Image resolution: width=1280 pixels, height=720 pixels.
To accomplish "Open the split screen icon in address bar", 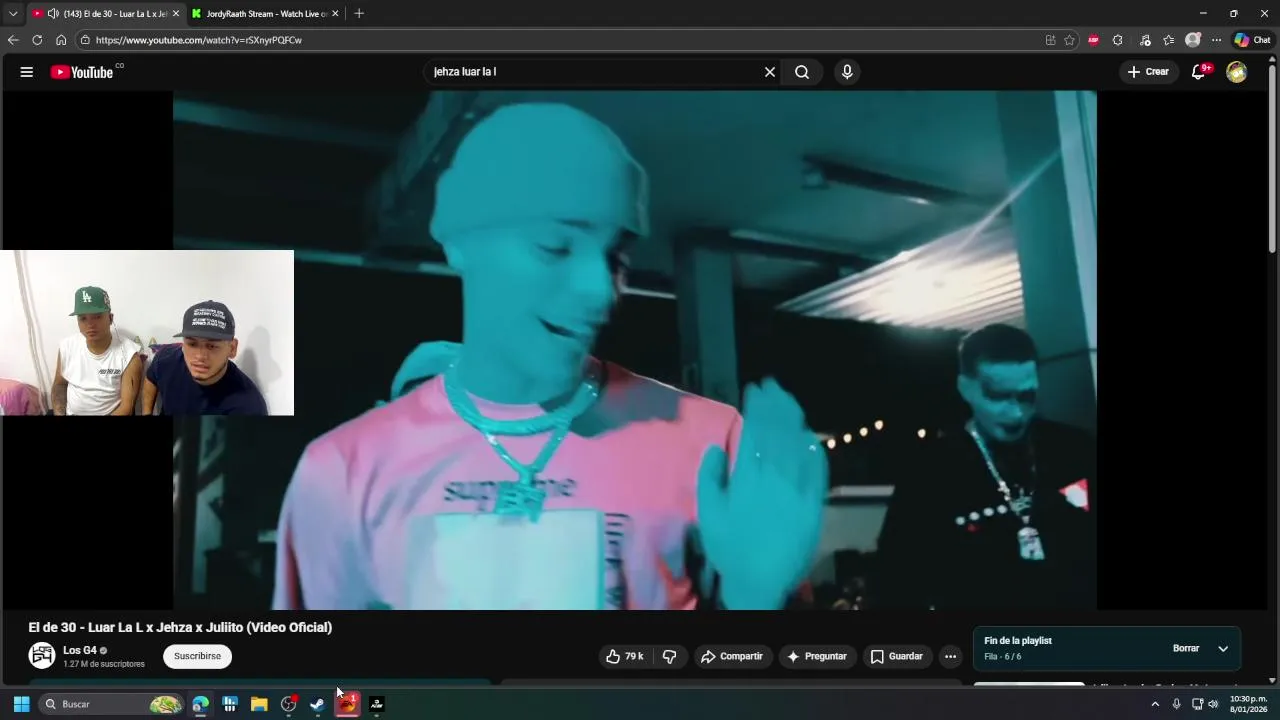I will 1050,40.
